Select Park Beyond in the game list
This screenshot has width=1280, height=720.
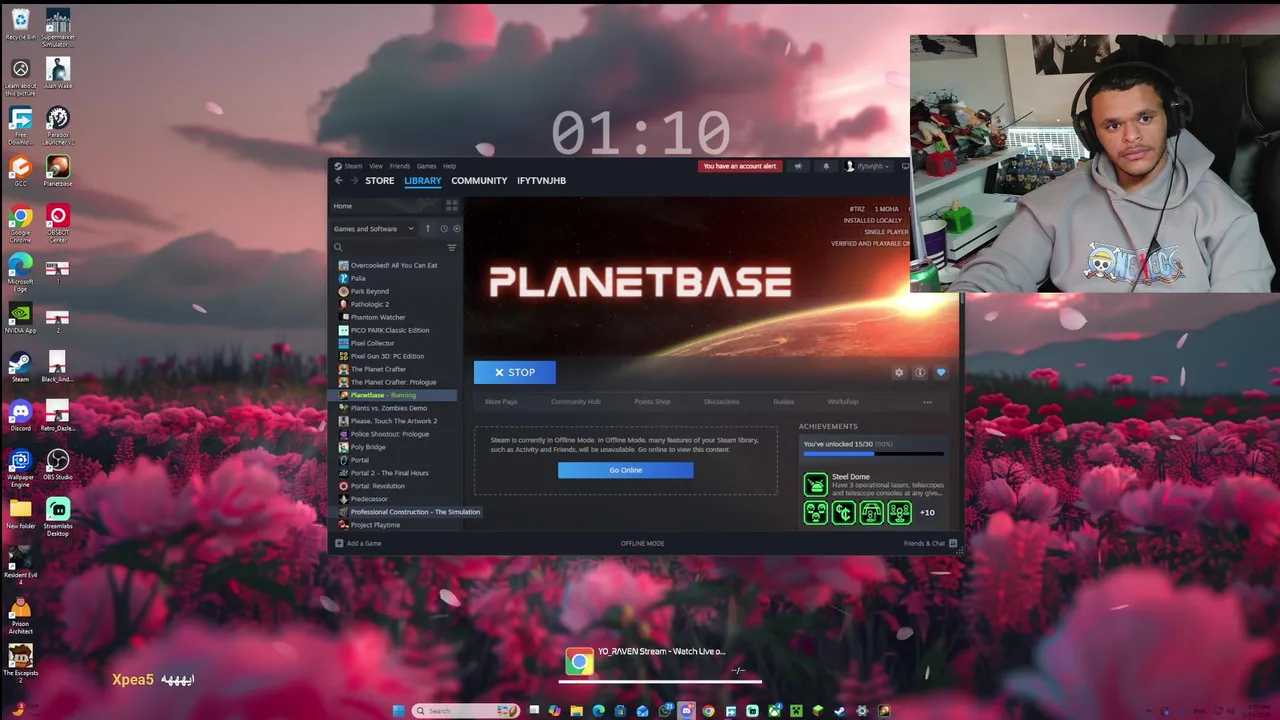(370, 291)
